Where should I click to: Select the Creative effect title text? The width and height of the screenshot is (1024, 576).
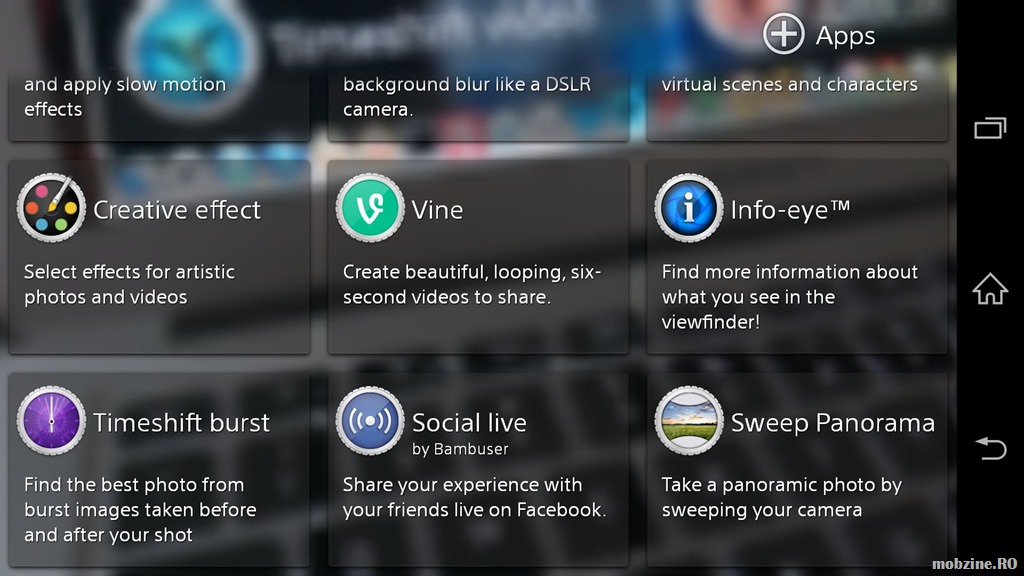177,210
